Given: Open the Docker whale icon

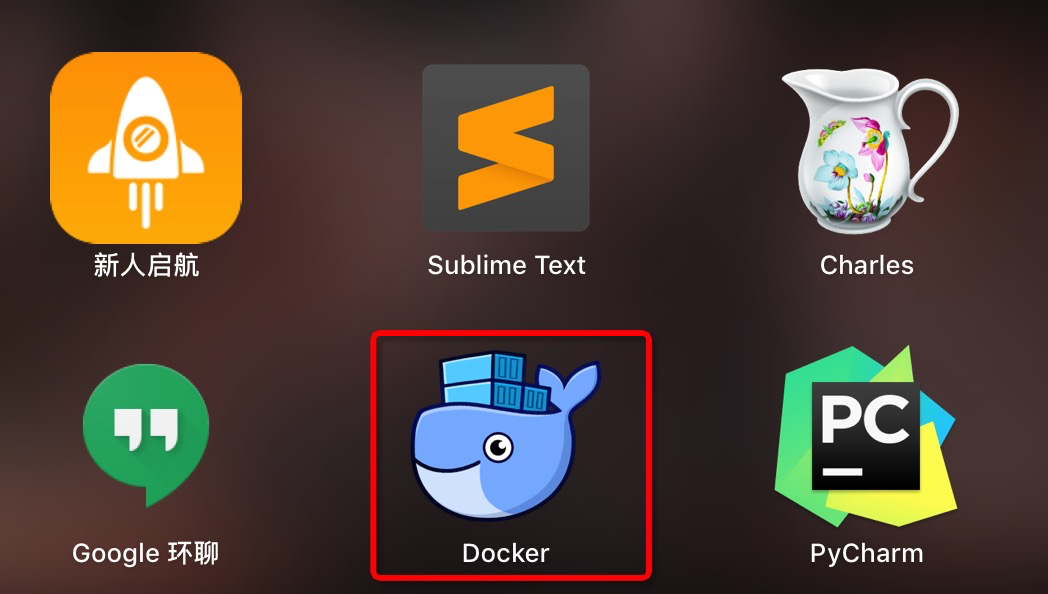Looking at the screenshot, I should pos(505,436).
